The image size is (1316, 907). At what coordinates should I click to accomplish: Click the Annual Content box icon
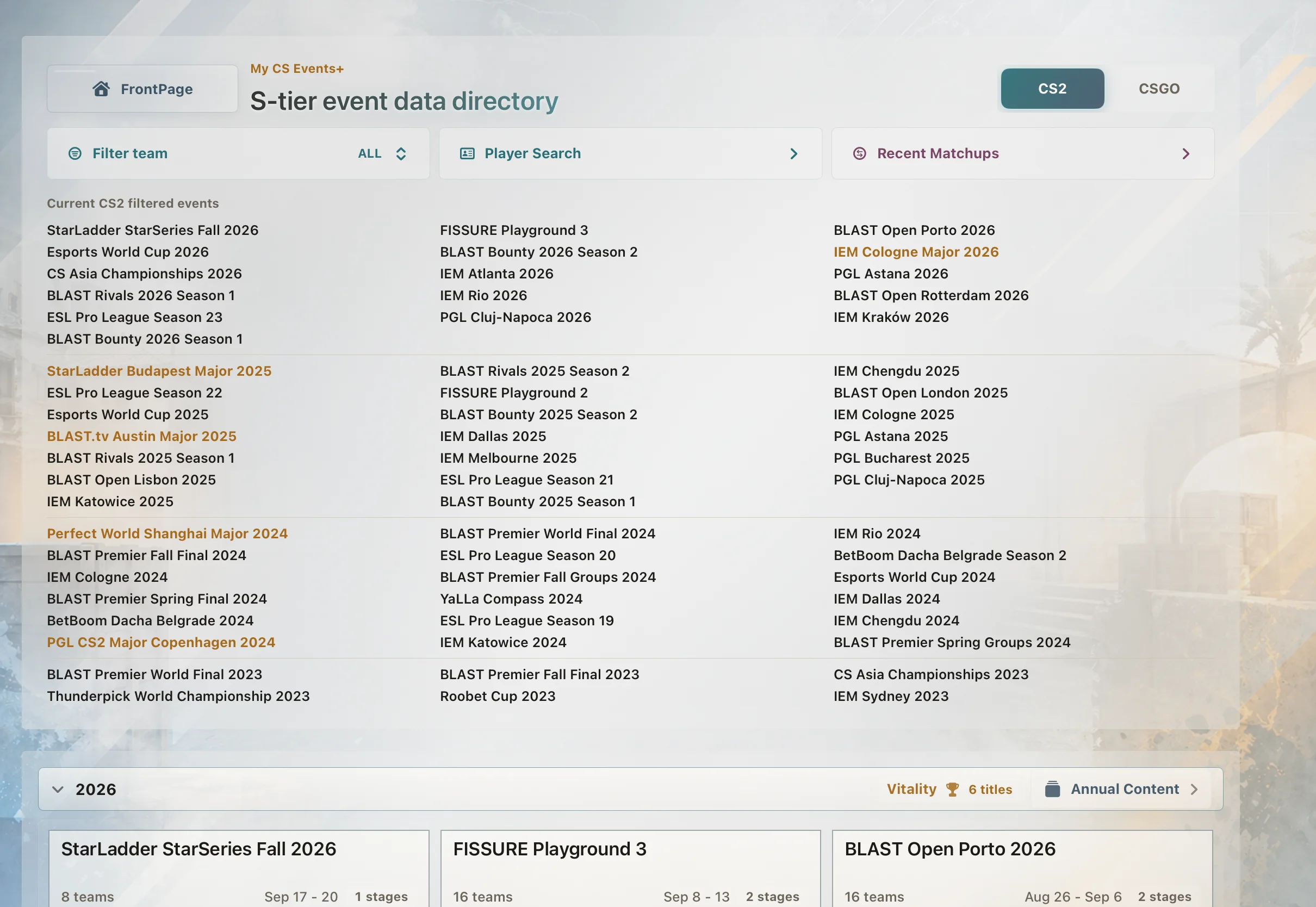[x=1052, y=789]
